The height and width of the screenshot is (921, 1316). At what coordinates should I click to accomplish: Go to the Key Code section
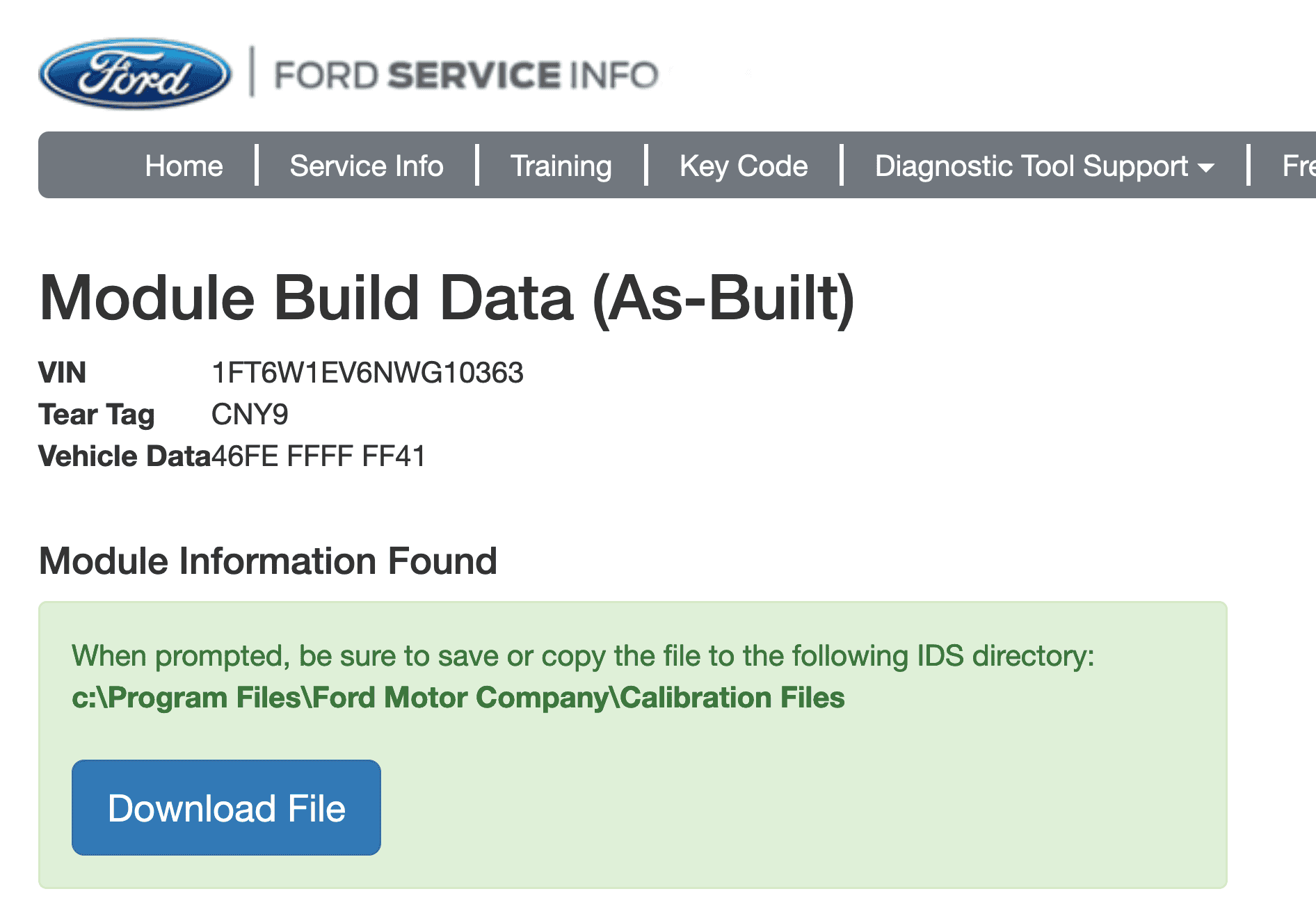point(744,166)
